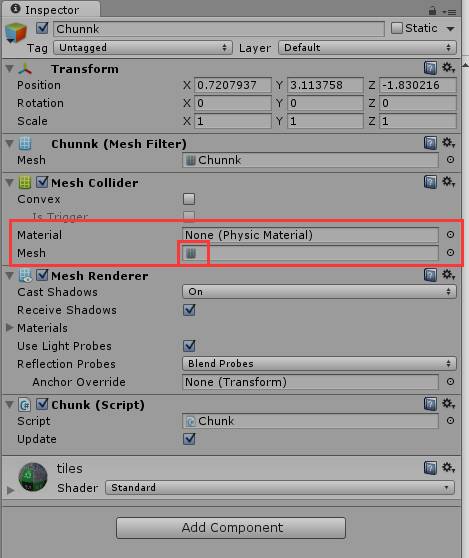Click the Anchor Override object picker circle
This screenshot has width=469, height=558.
[x=450, y=382]
